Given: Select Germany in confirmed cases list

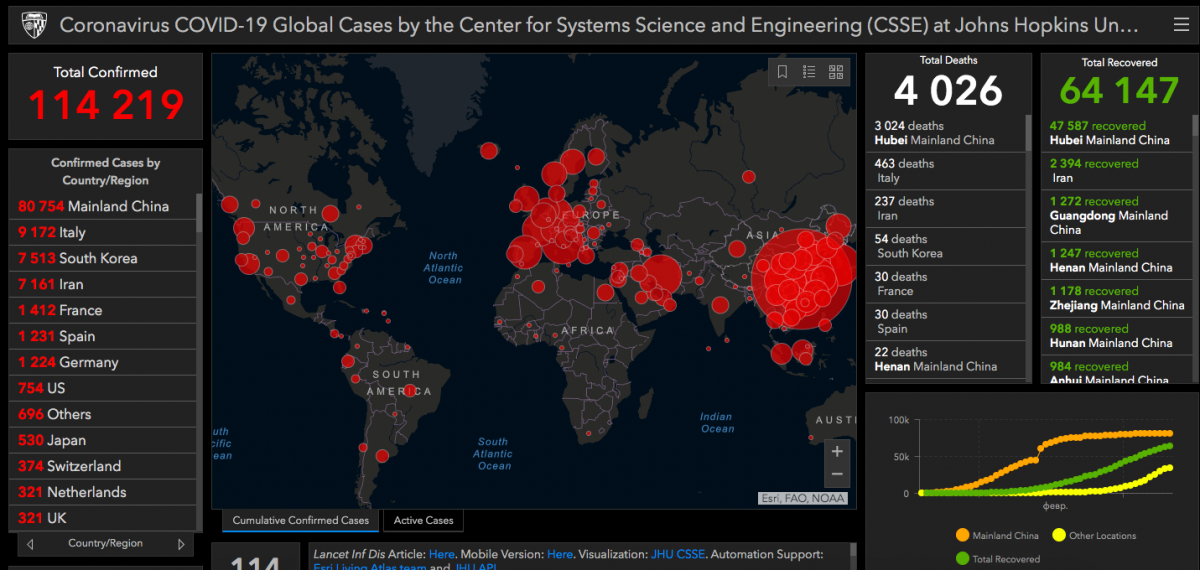Looking at the screenshot, I should pyautogui.click(x=103, y=362).
